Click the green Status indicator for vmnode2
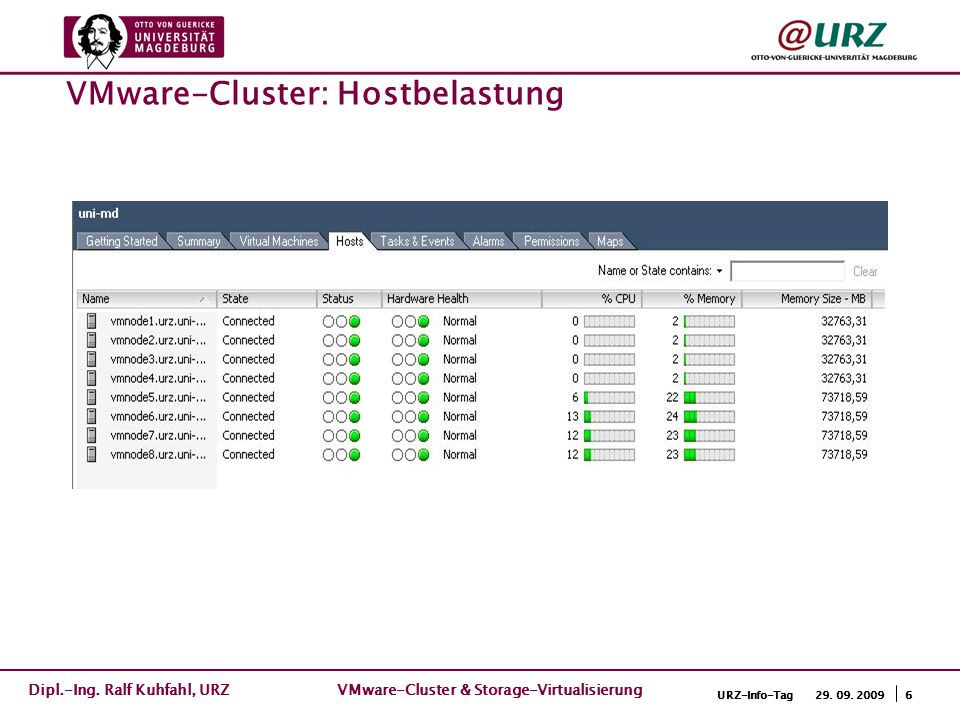This screenshot has height=720, width=960. (354, 340)
